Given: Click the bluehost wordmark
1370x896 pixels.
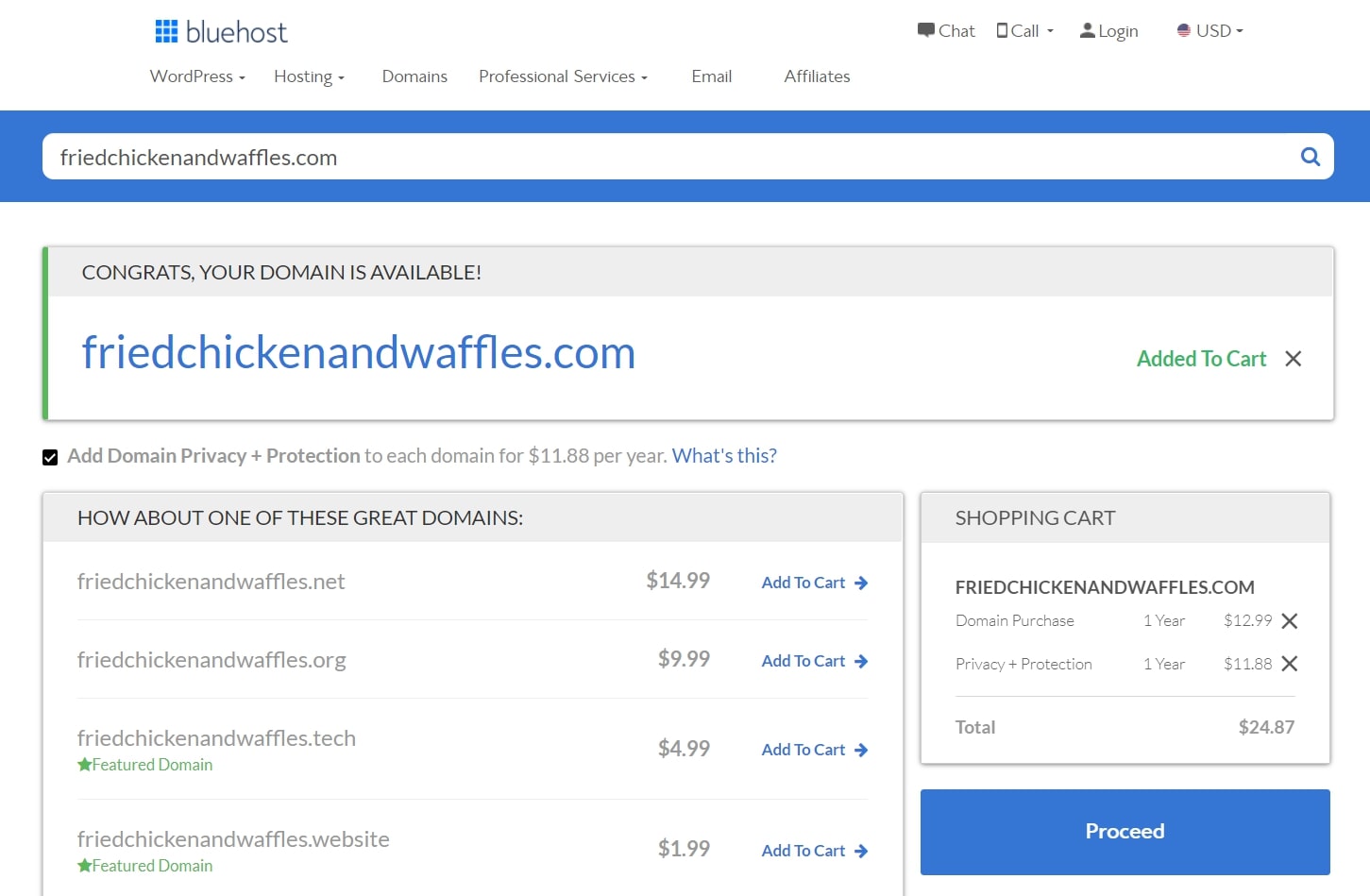Looking at the screenshot, I should click(x=237, y=32).
